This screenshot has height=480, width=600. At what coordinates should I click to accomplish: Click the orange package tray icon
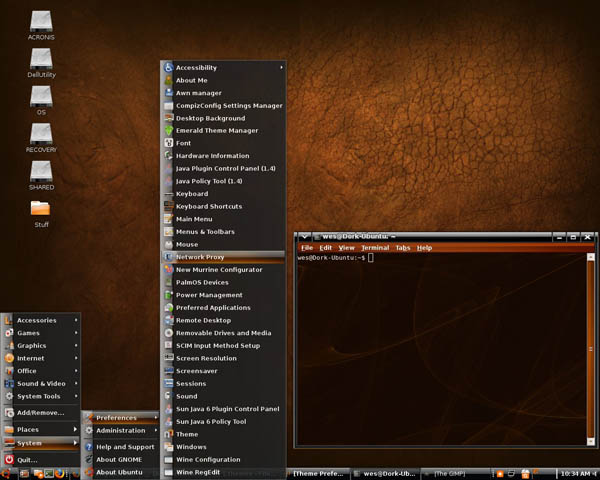(x=525, y=474)
